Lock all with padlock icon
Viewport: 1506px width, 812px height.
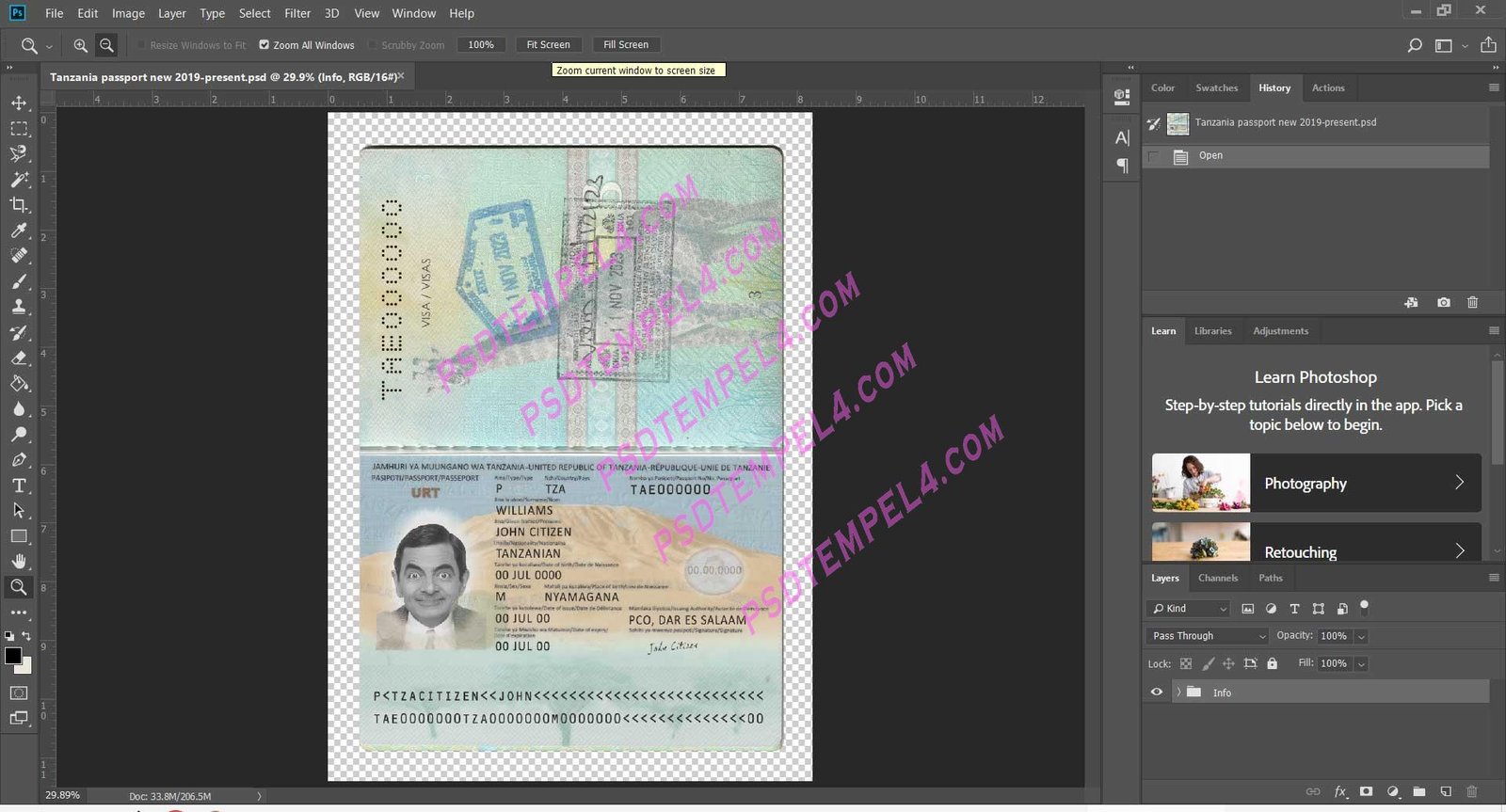tap(1273, 663)
